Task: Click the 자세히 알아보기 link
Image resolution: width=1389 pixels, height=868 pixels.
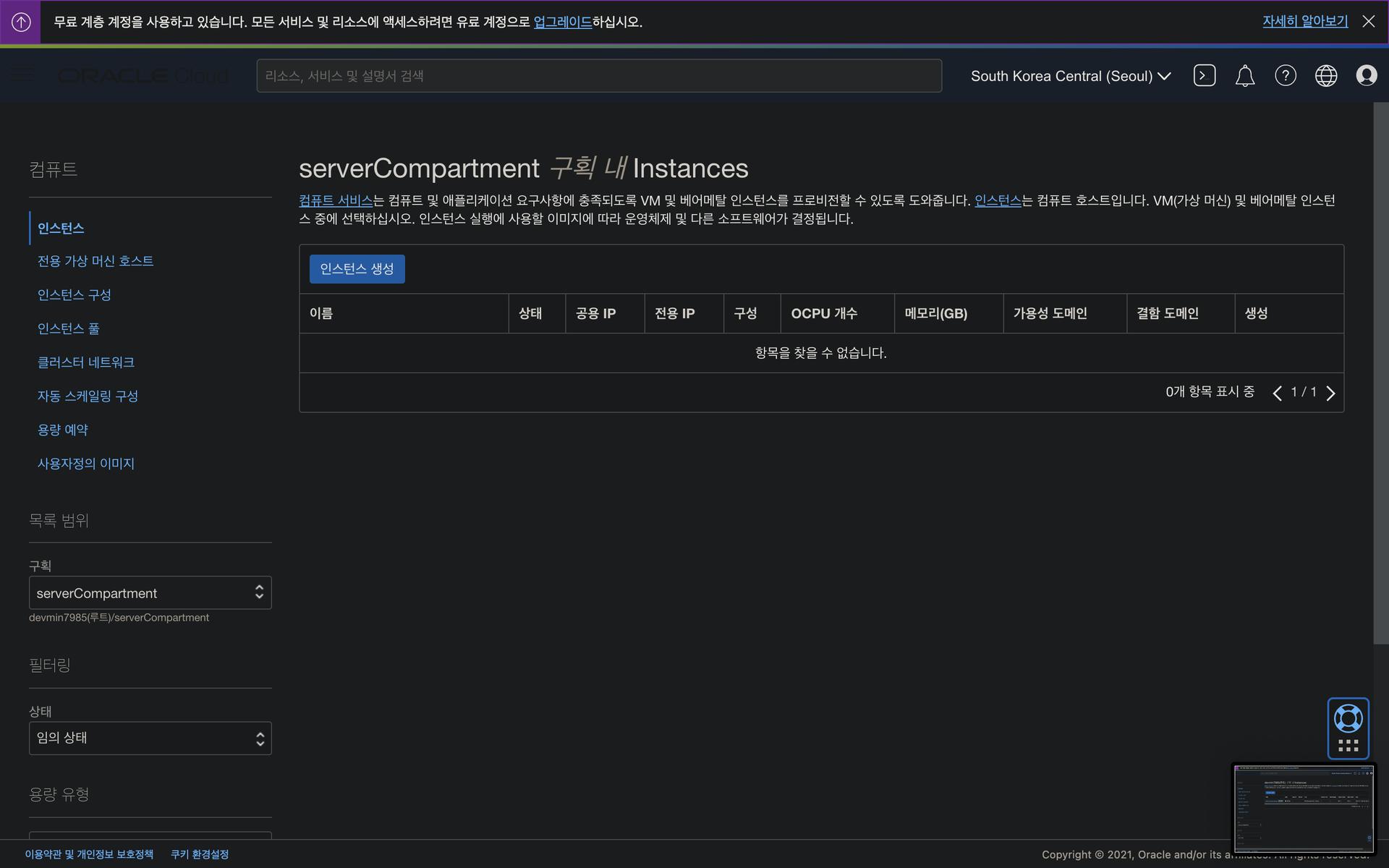Action: (x=1304, y=22)
